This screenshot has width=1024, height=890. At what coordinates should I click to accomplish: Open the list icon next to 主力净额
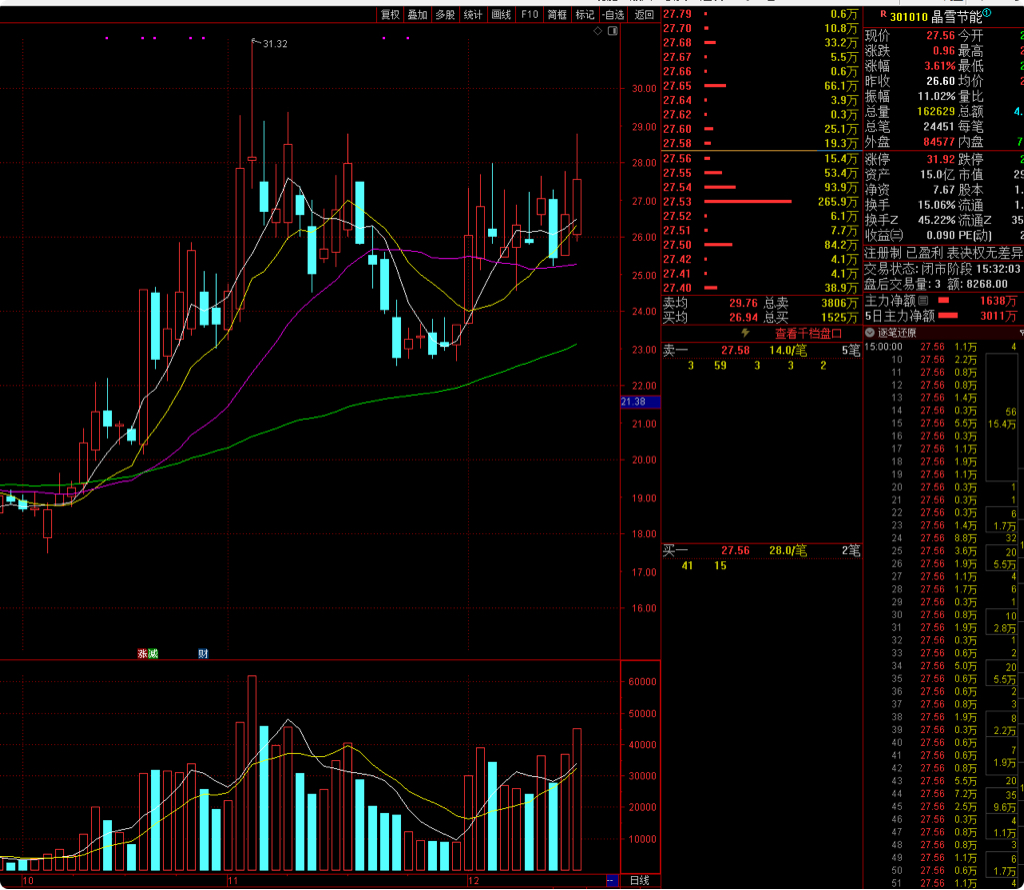923,300
